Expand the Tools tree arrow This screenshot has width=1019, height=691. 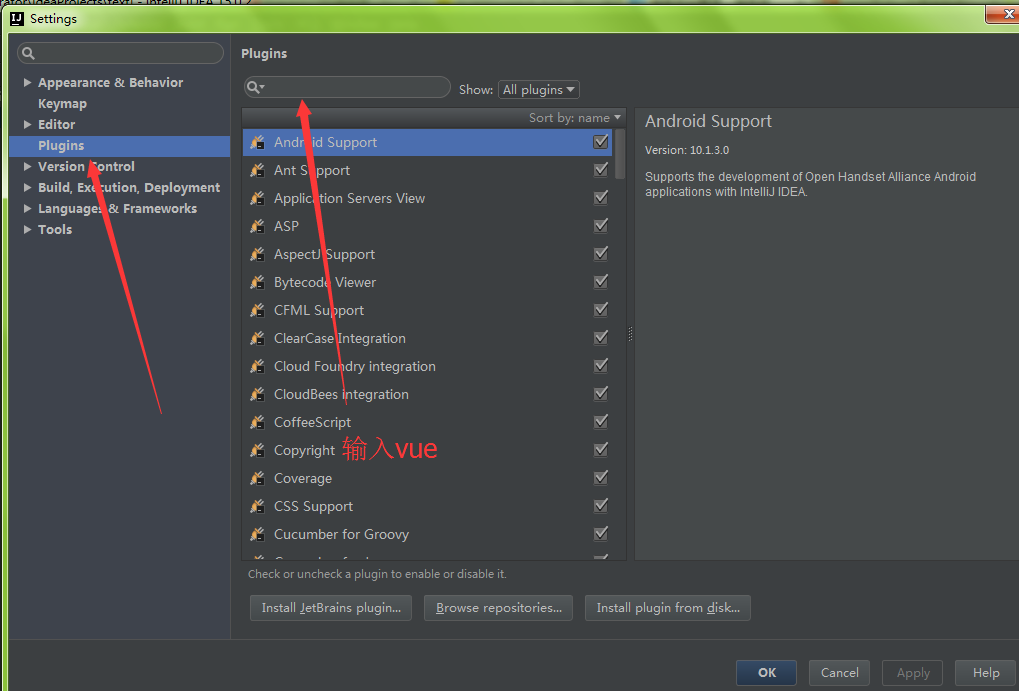27,229
